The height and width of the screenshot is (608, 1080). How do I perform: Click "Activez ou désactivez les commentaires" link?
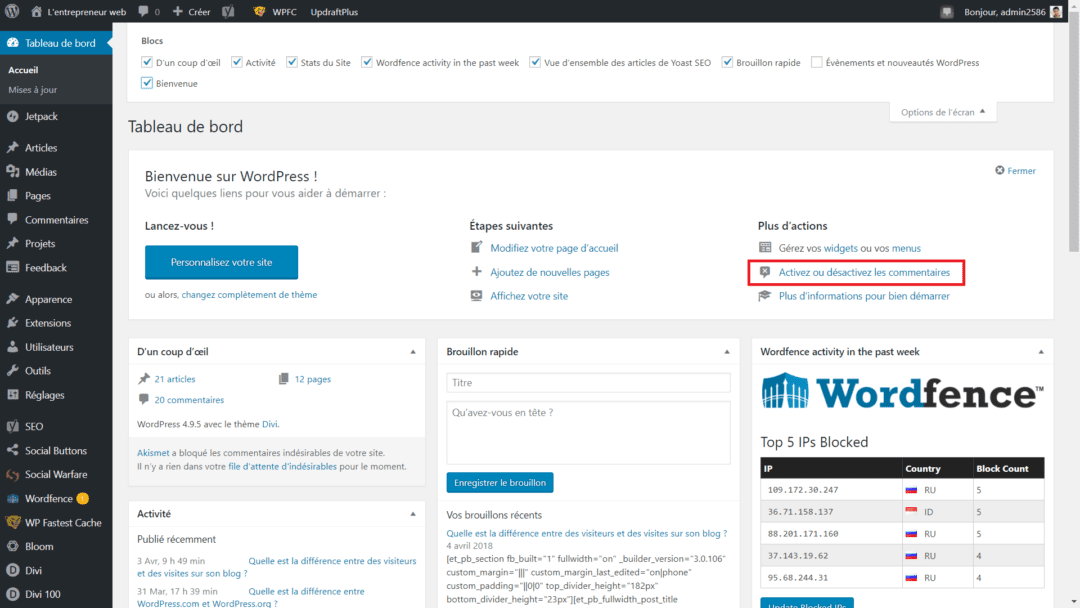click(x=864, y=272)
